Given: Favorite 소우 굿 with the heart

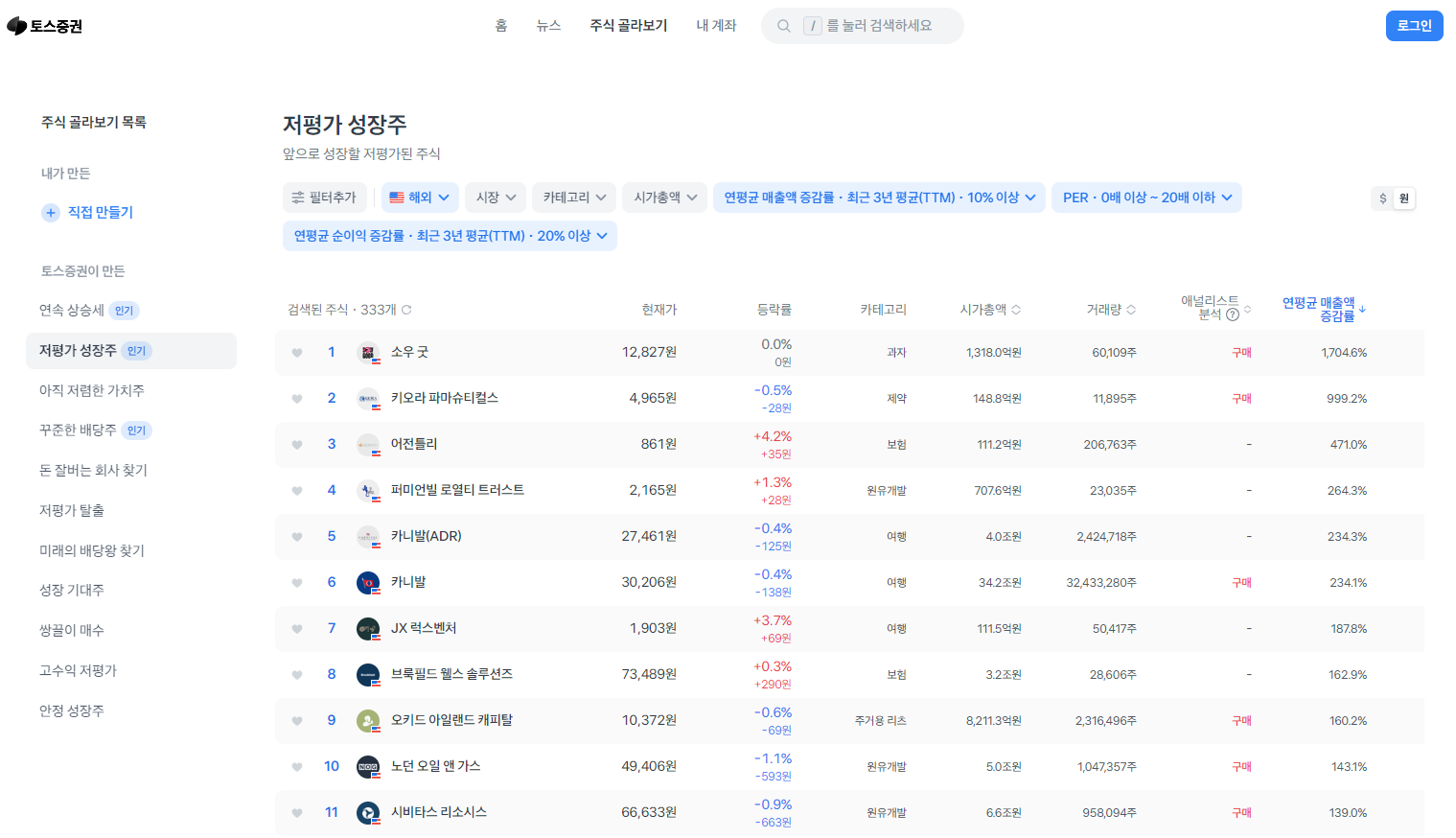Looking at the screenshot, I should [x=297, y=353].
